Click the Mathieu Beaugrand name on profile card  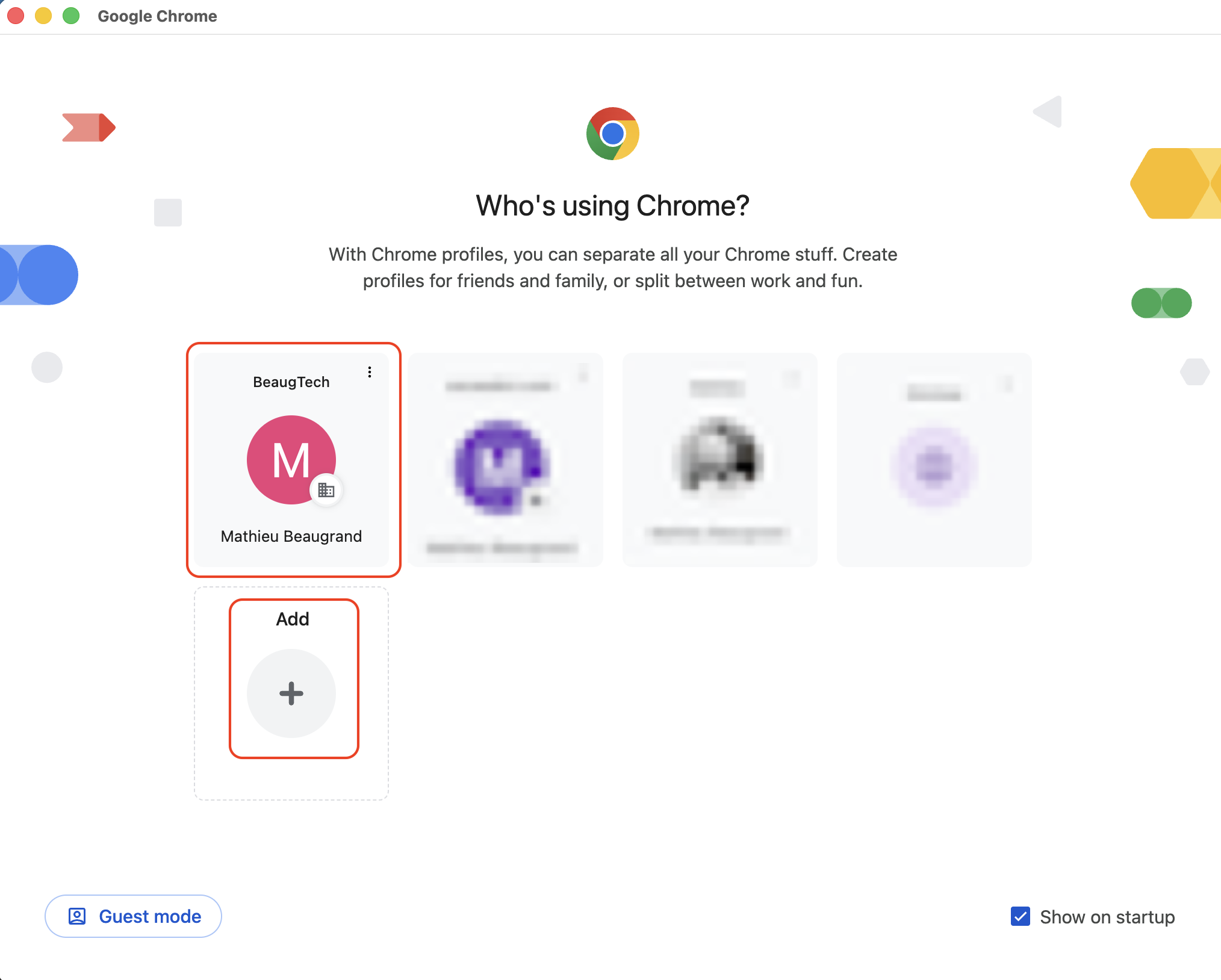[291, 536]
